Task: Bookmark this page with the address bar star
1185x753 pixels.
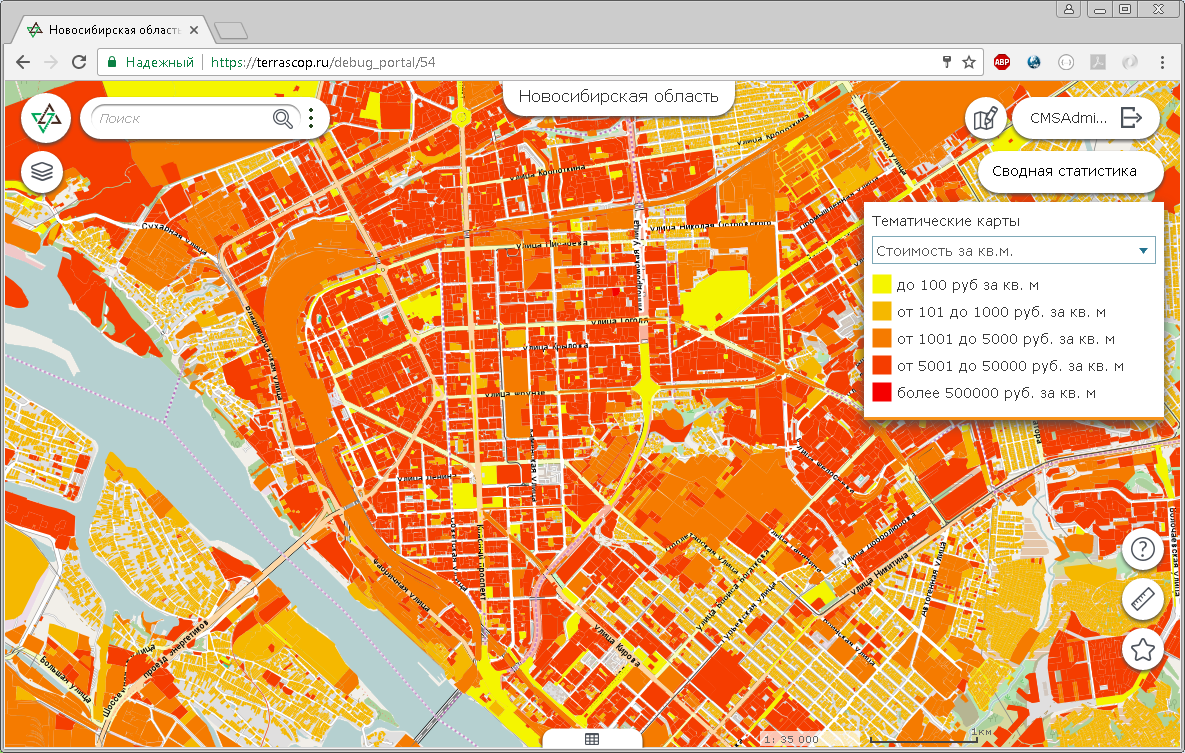Action: click(x=969, y=62)
